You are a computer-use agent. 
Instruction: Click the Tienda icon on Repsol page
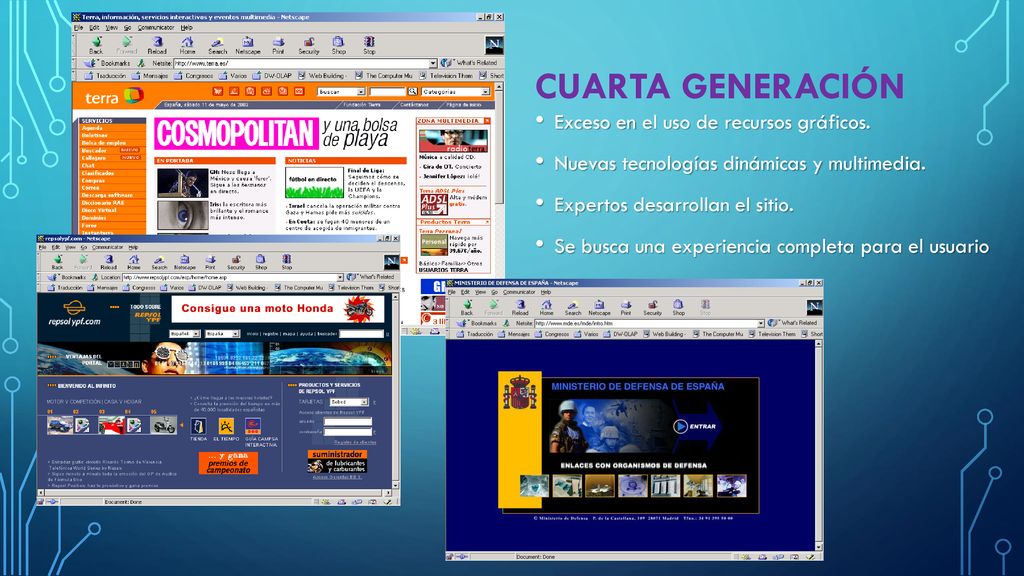[x=199, y=426]
